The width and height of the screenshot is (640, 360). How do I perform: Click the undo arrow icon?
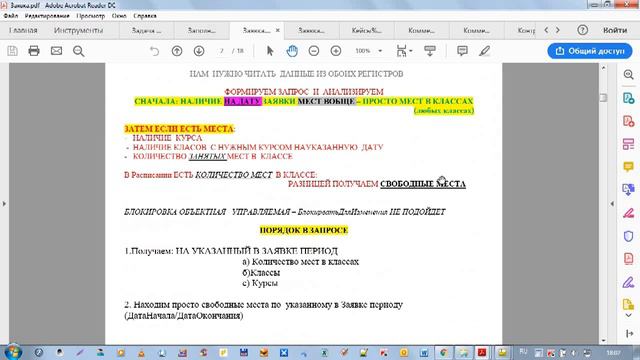point(154,51)
